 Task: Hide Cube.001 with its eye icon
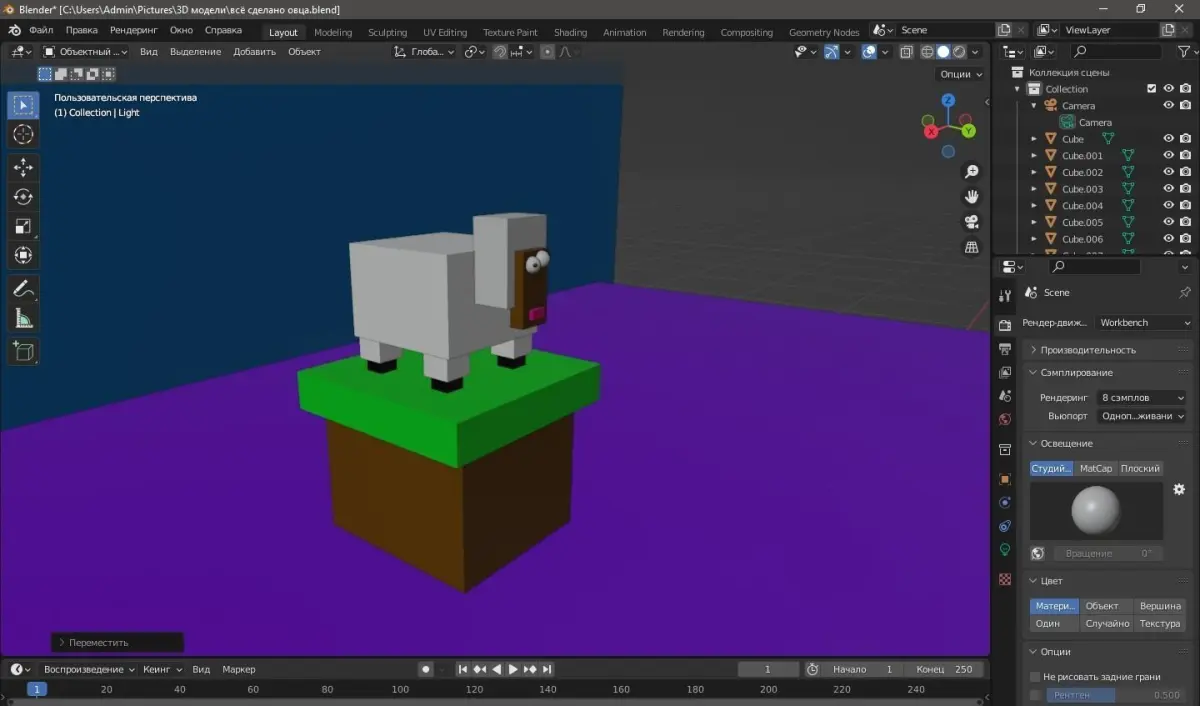click(1168, 156)
